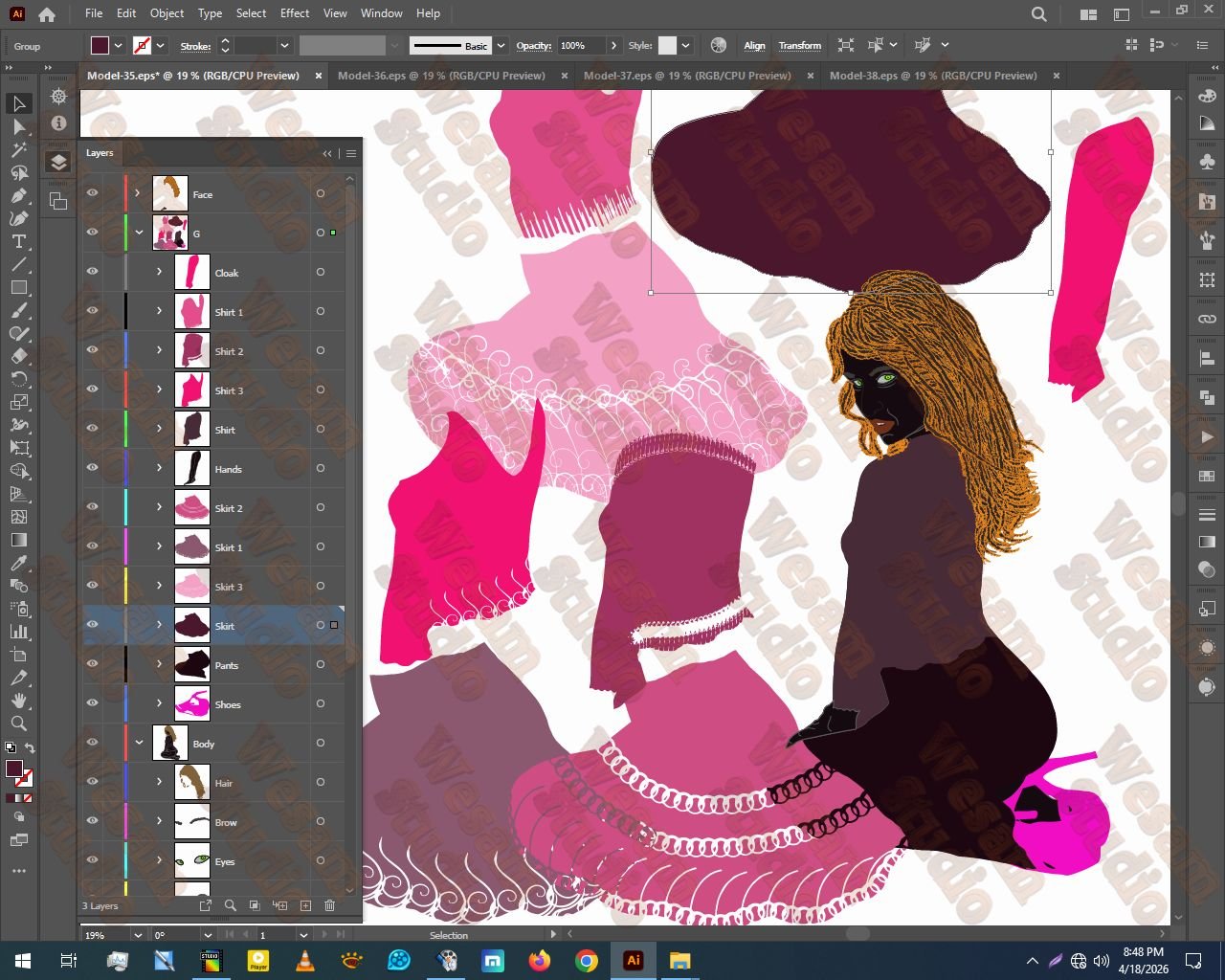
Task: Click the Opacity input field showing 100%
Action: click(584, 45)
